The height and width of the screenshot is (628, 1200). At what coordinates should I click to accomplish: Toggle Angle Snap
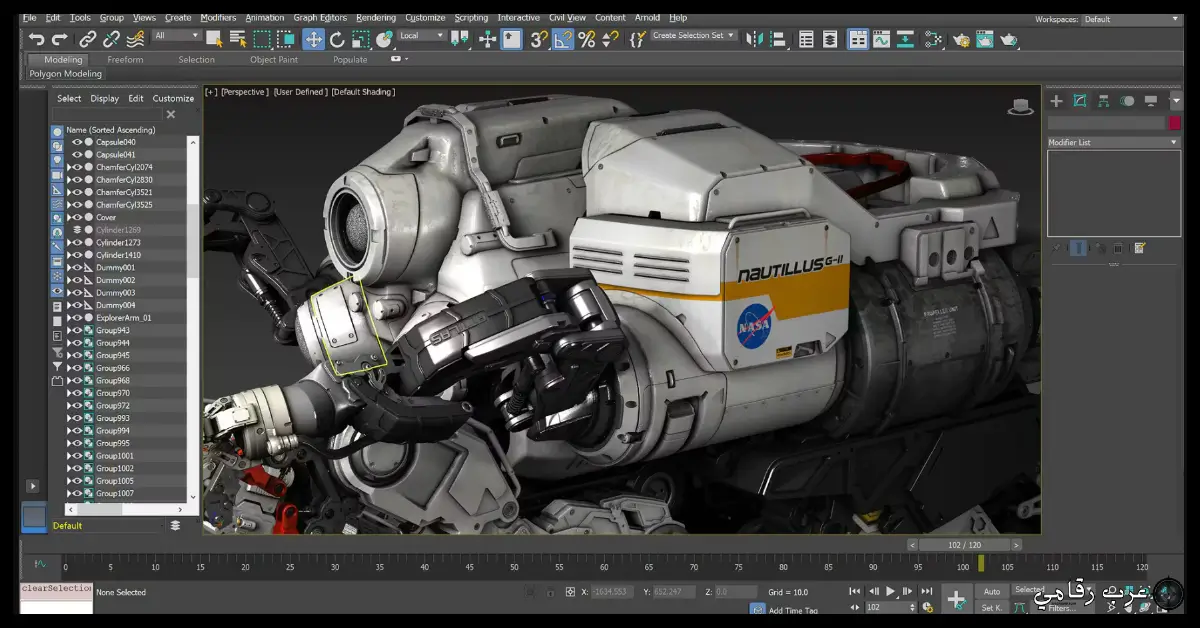(x=563, y=40)
